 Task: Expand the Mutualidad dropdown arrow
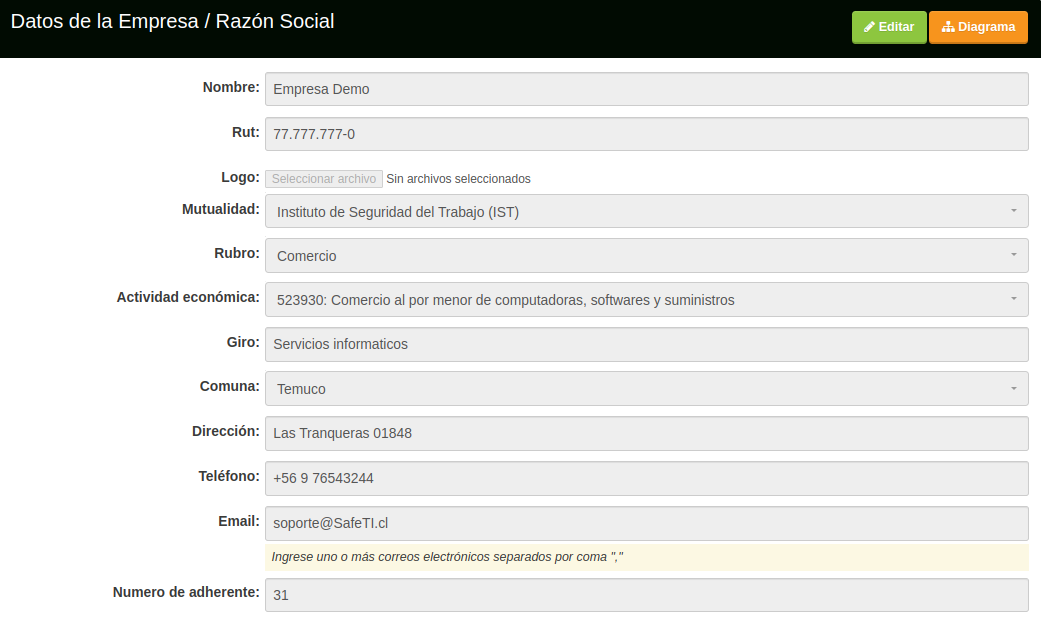tap(1014, 210)
